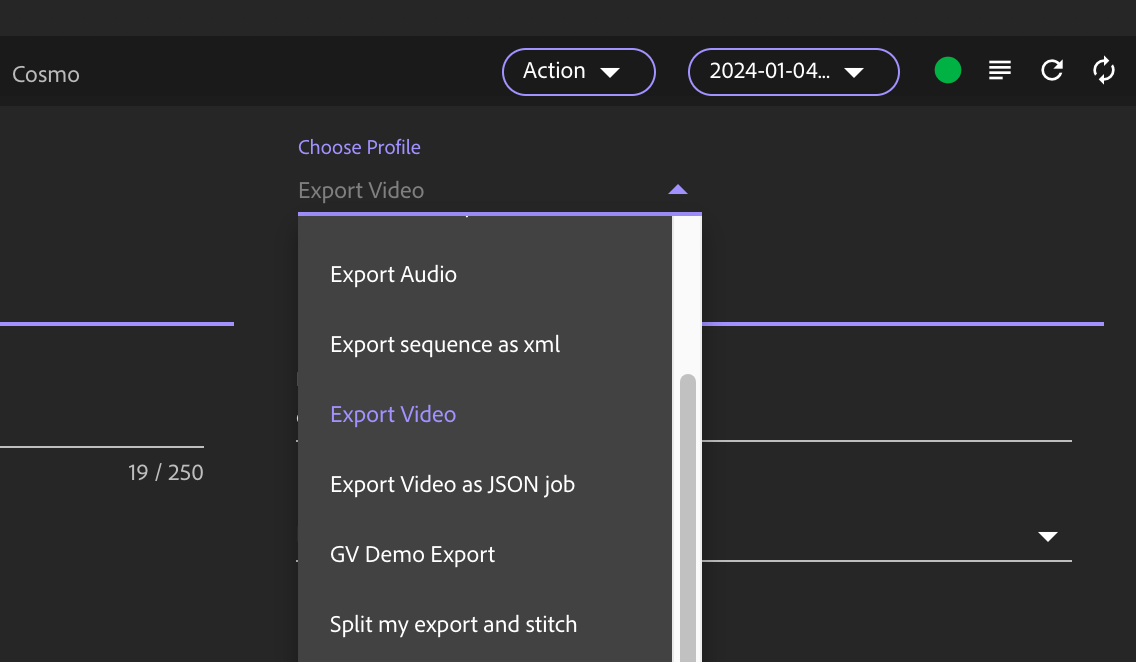Open the 2024-01-04 date dropdown

click(x=793, y=72)
